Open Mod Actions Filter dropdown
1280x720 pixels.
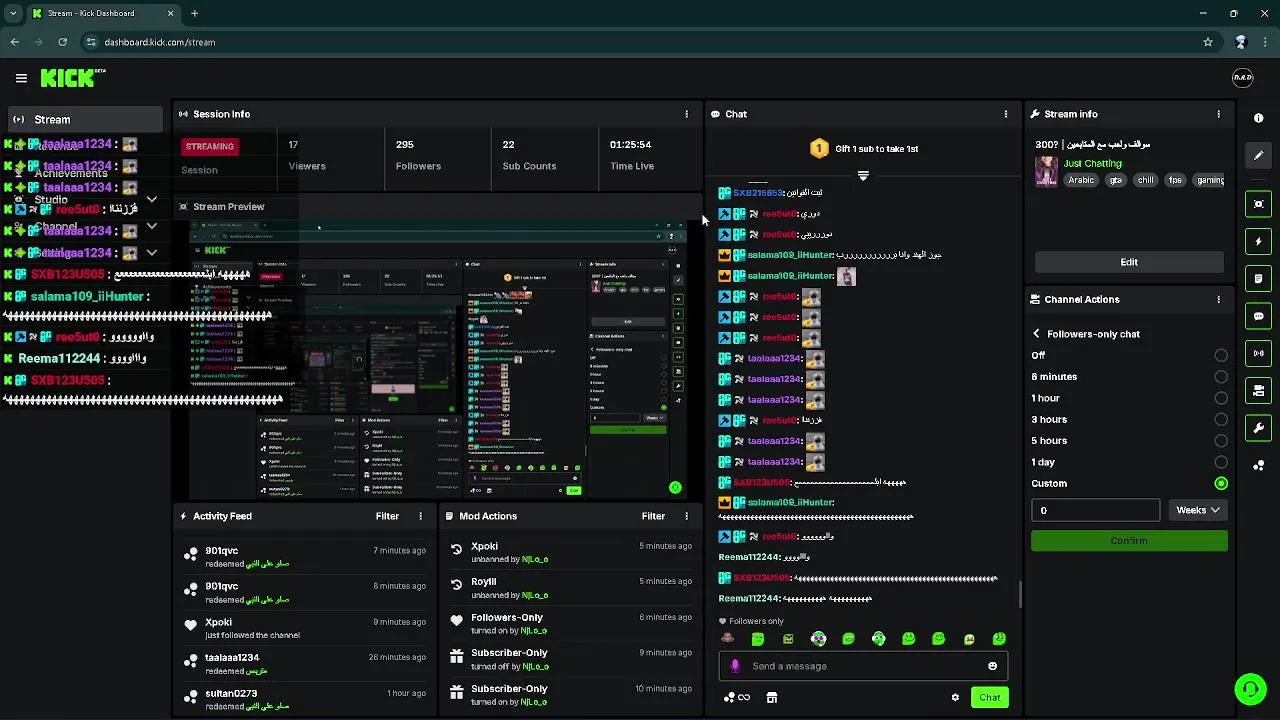point(653,516)
